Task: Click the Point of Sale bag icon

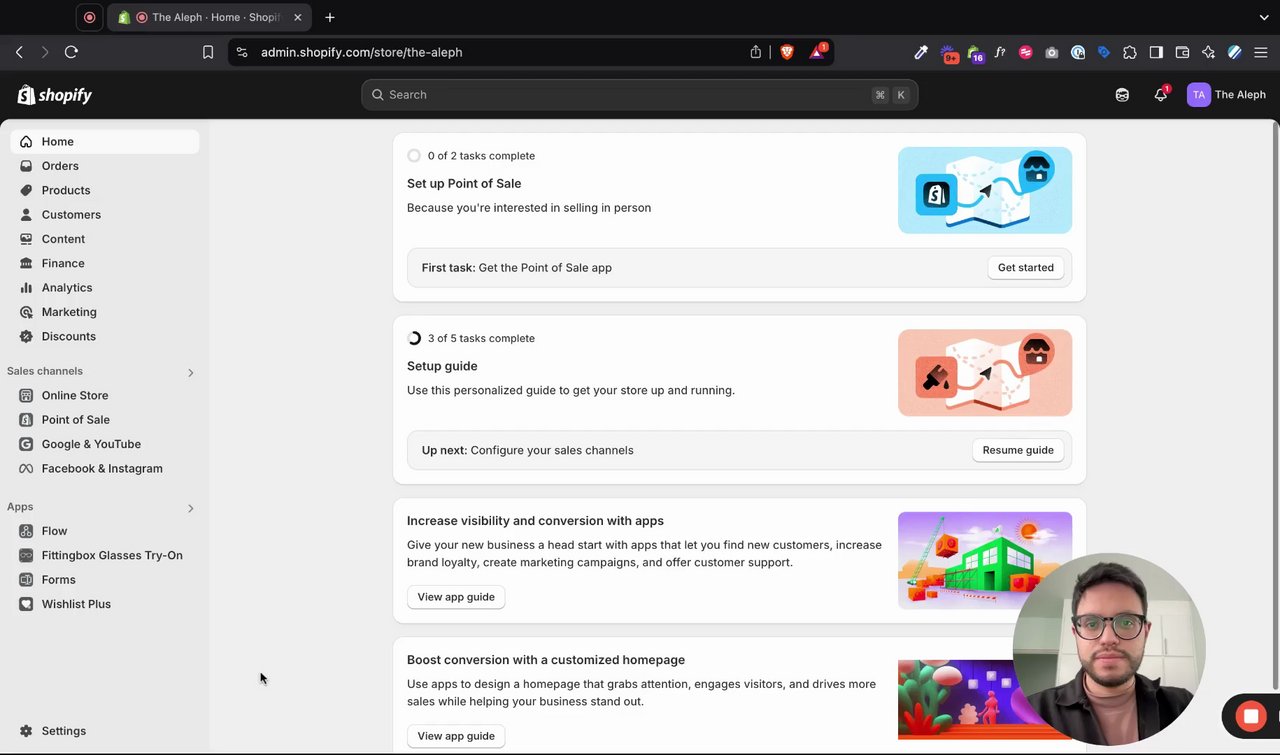Action: (26, 420)
